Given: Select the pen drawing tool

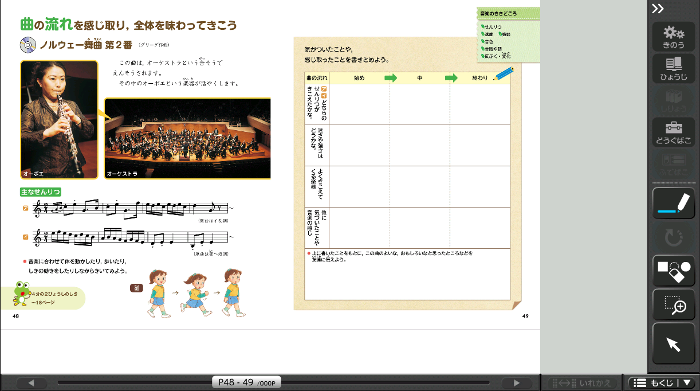Looking at the screenshot, I should click(x=673, y=204).
